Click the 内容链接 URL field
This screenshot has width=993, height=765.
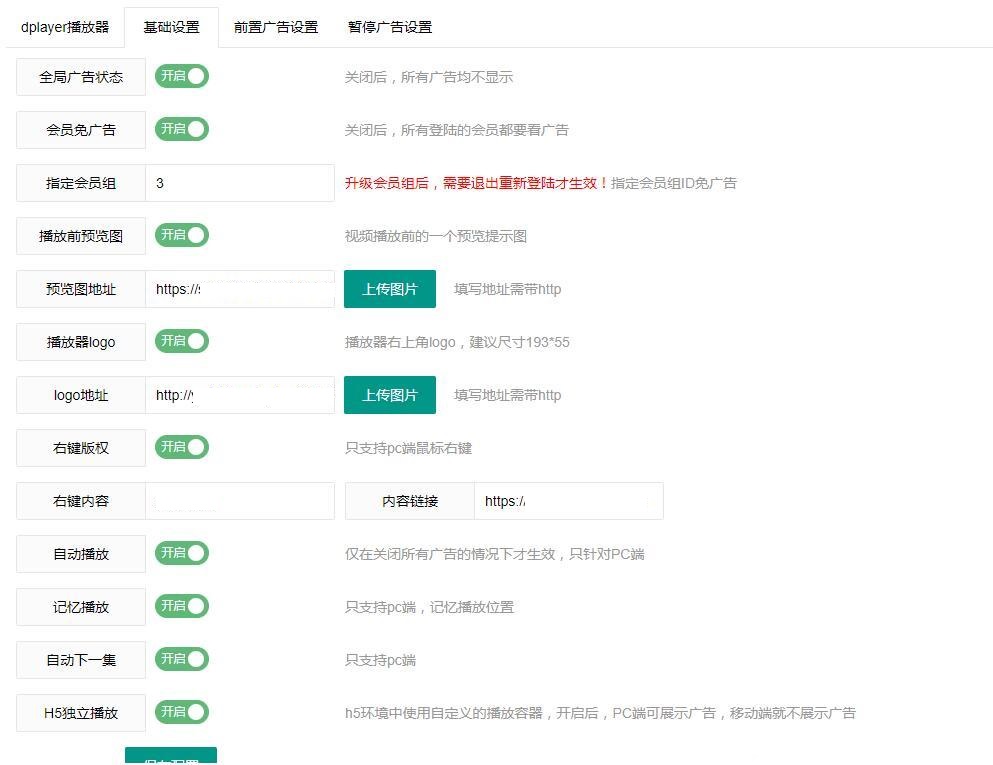[568, 500]
